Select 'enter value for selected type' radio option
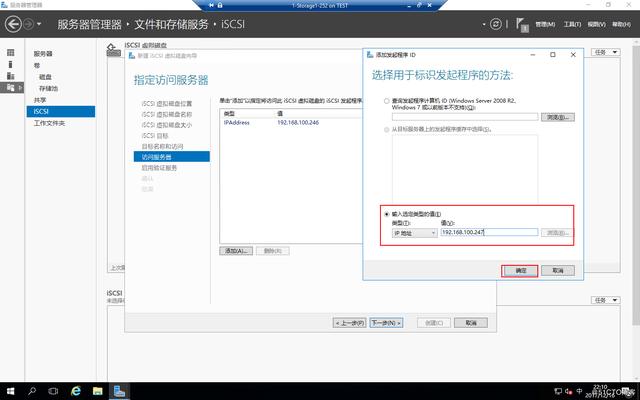Image resolution: width=640 pixels, height=400 pixels. (x=386, y=214)
